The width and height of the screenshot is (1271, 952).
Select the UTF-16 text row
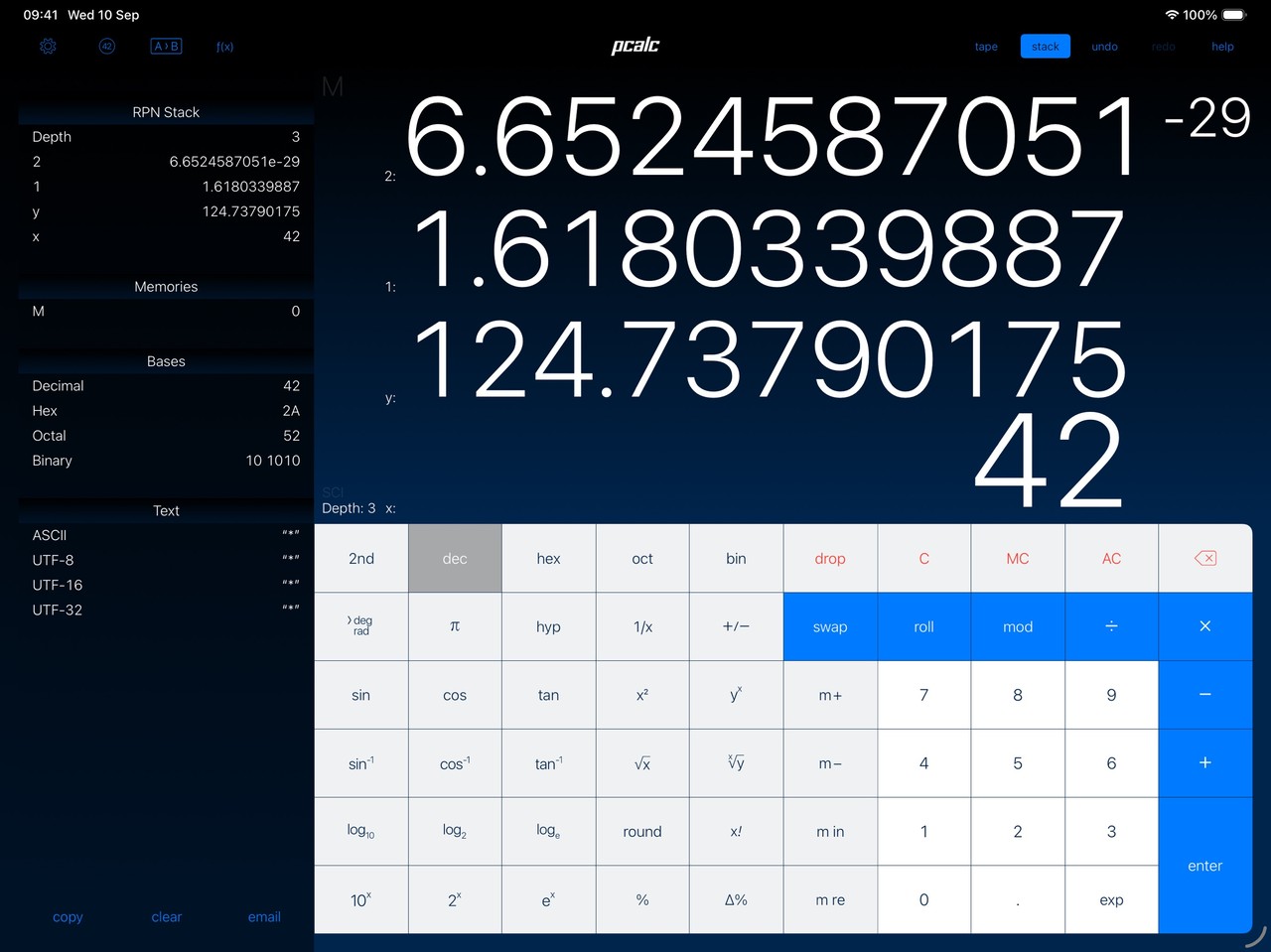[x=166, y=585]
